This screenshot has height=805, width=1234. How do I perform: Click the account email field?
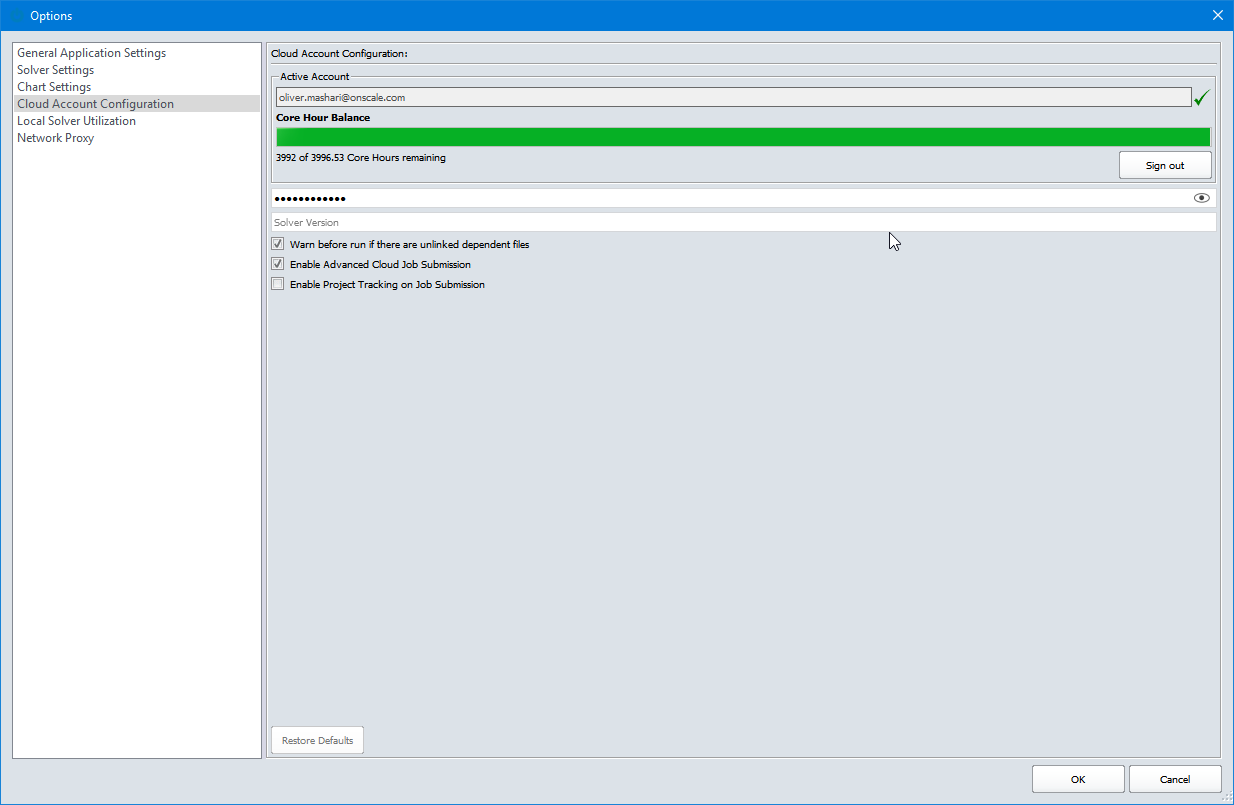click(x=734, y=97)
